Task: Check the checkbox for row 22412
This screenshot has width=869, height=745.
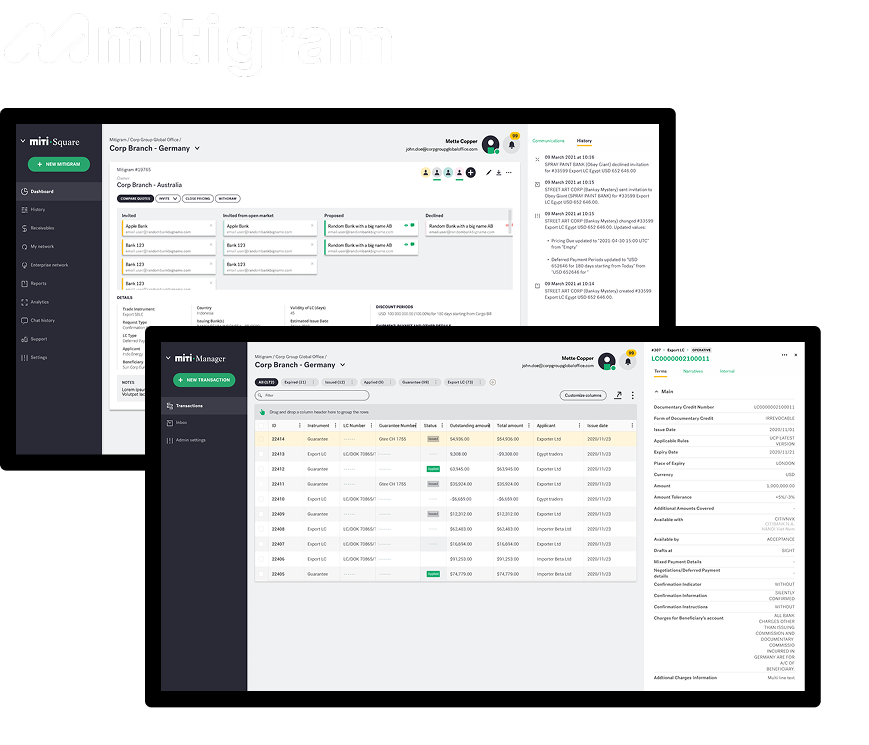Action: (x=261, y=469)
